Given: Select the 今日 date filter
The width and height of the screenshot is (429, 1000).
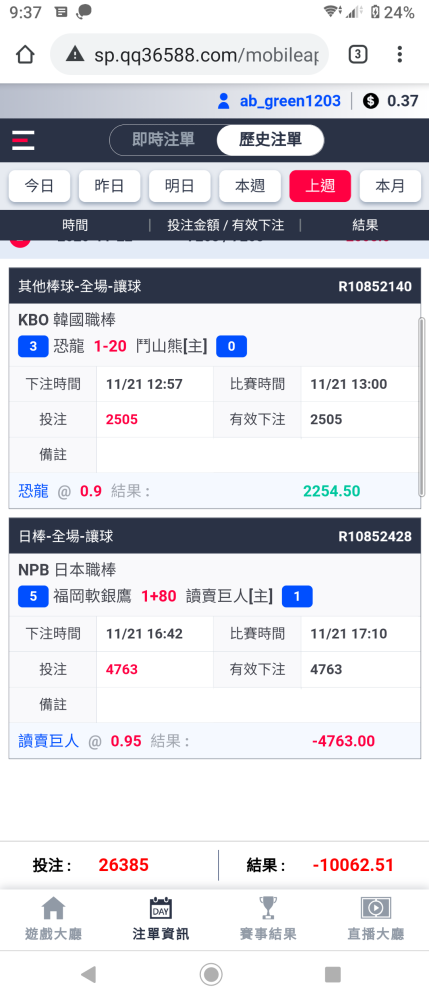Looking at the screenshot, I should point(40,186).
